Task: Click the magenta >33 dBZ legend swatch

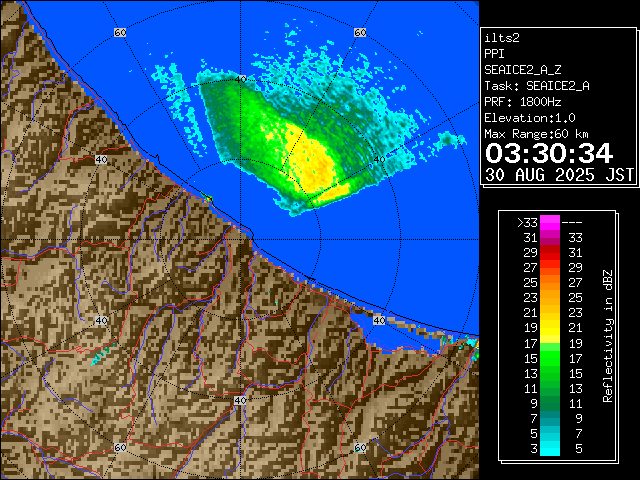Action: point(549,223)
